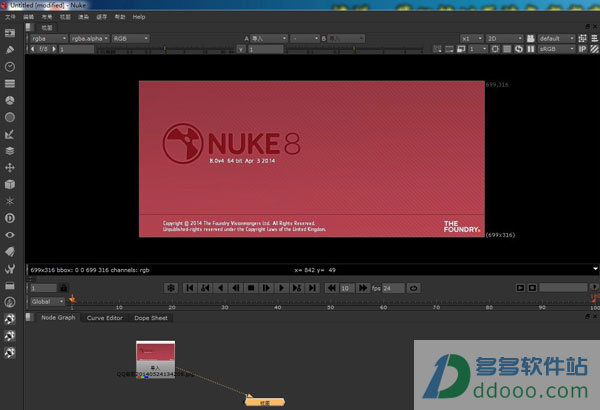
Task: Switch to the Node Graph tab
Action: click(58, 317)
